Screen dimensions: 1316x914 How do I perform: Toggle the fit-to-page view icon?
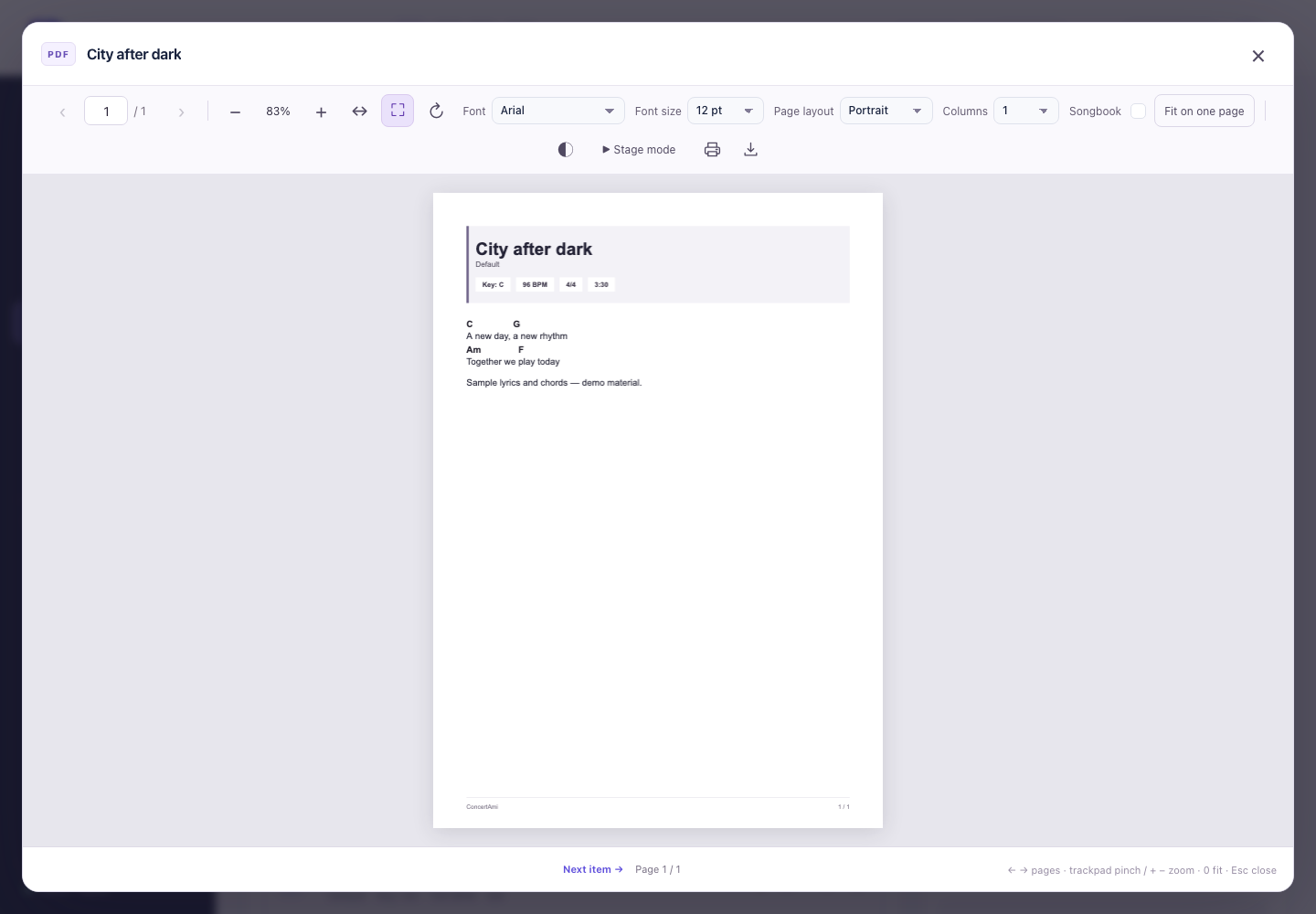coord(398,111)
